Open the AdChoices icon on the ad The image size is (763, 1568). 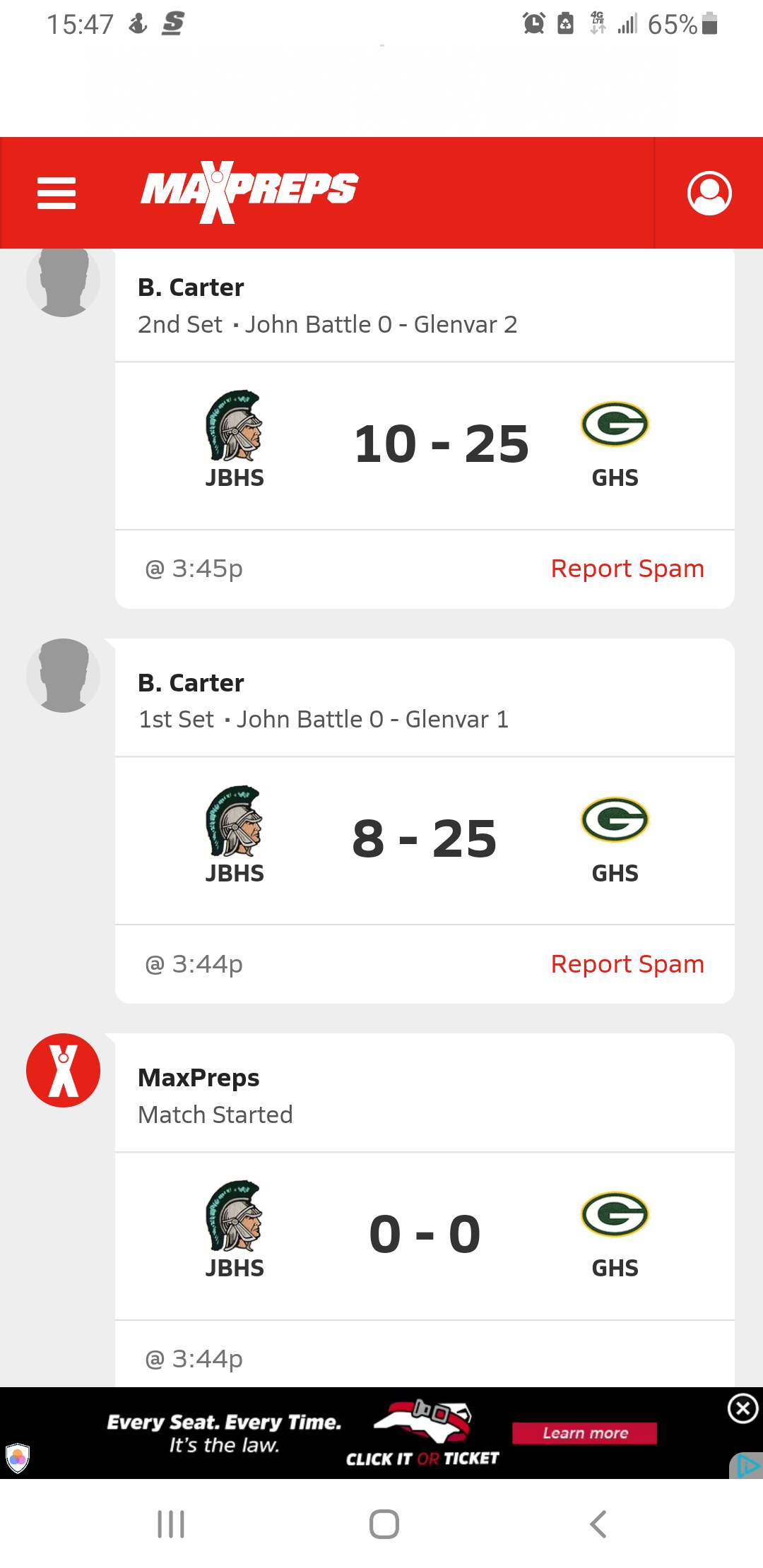coord(747,1466)
